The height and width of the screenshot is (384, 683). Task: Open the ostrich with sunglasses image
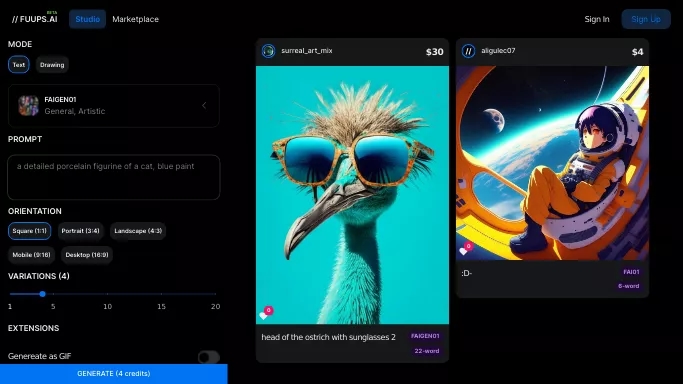352,194
